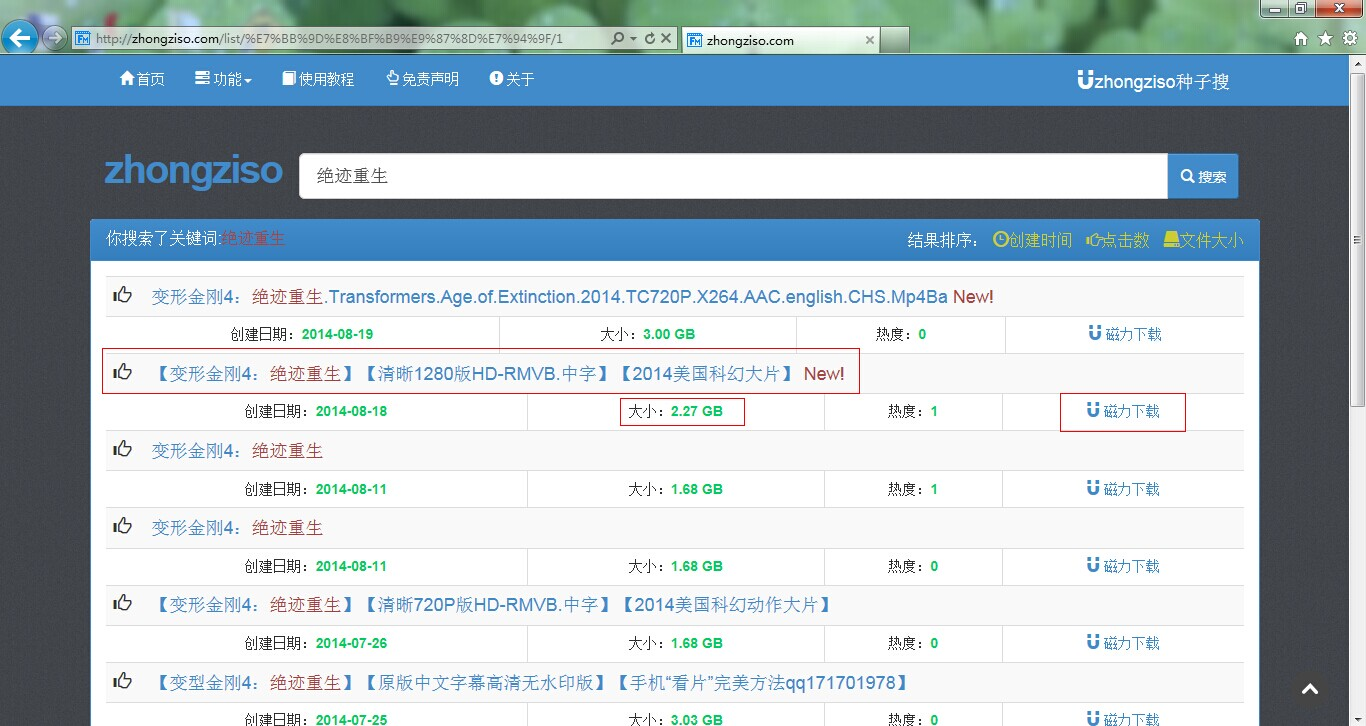
Task: Click thumbs-up icon on 原版中文字幕高清无水印版 result
Action: tap(123, 681)
